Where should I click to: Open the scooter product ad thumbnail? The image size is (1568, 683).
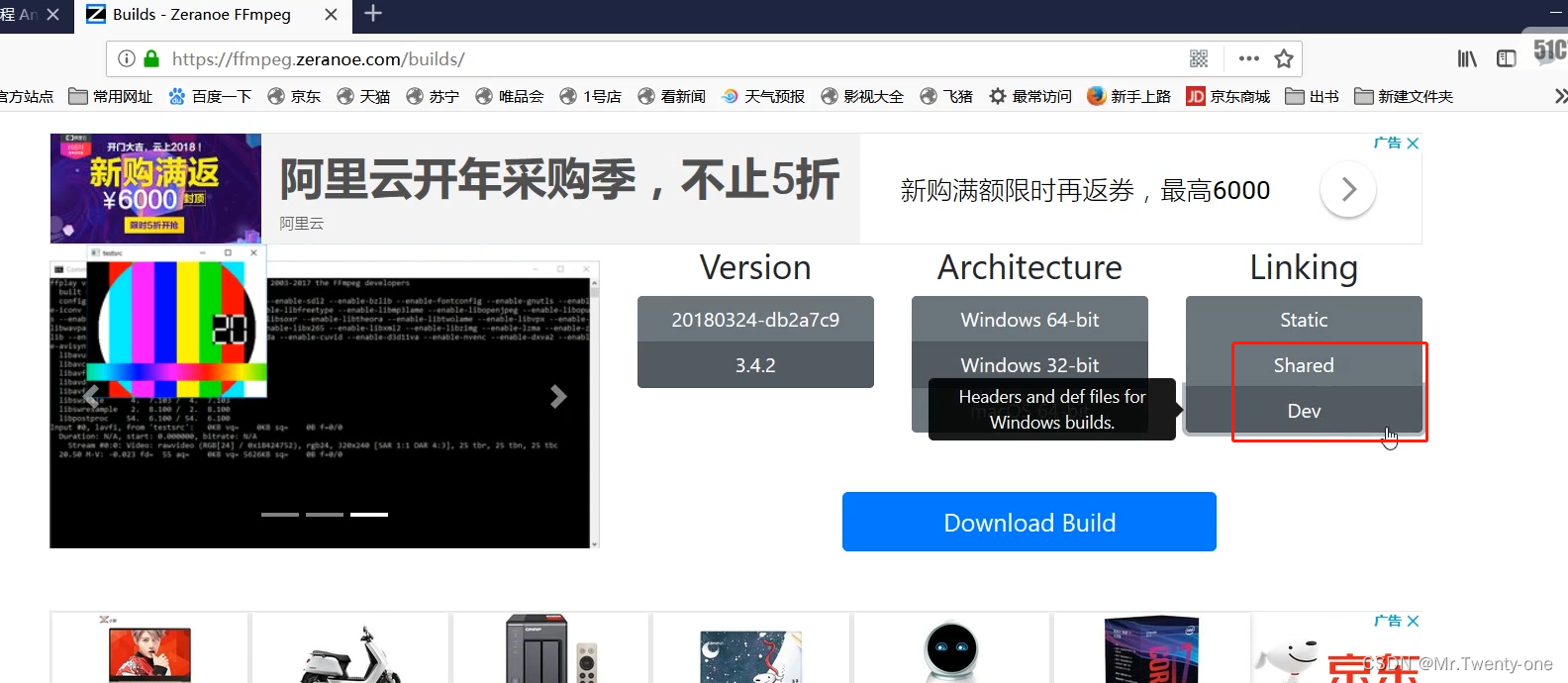pos(350,648)
